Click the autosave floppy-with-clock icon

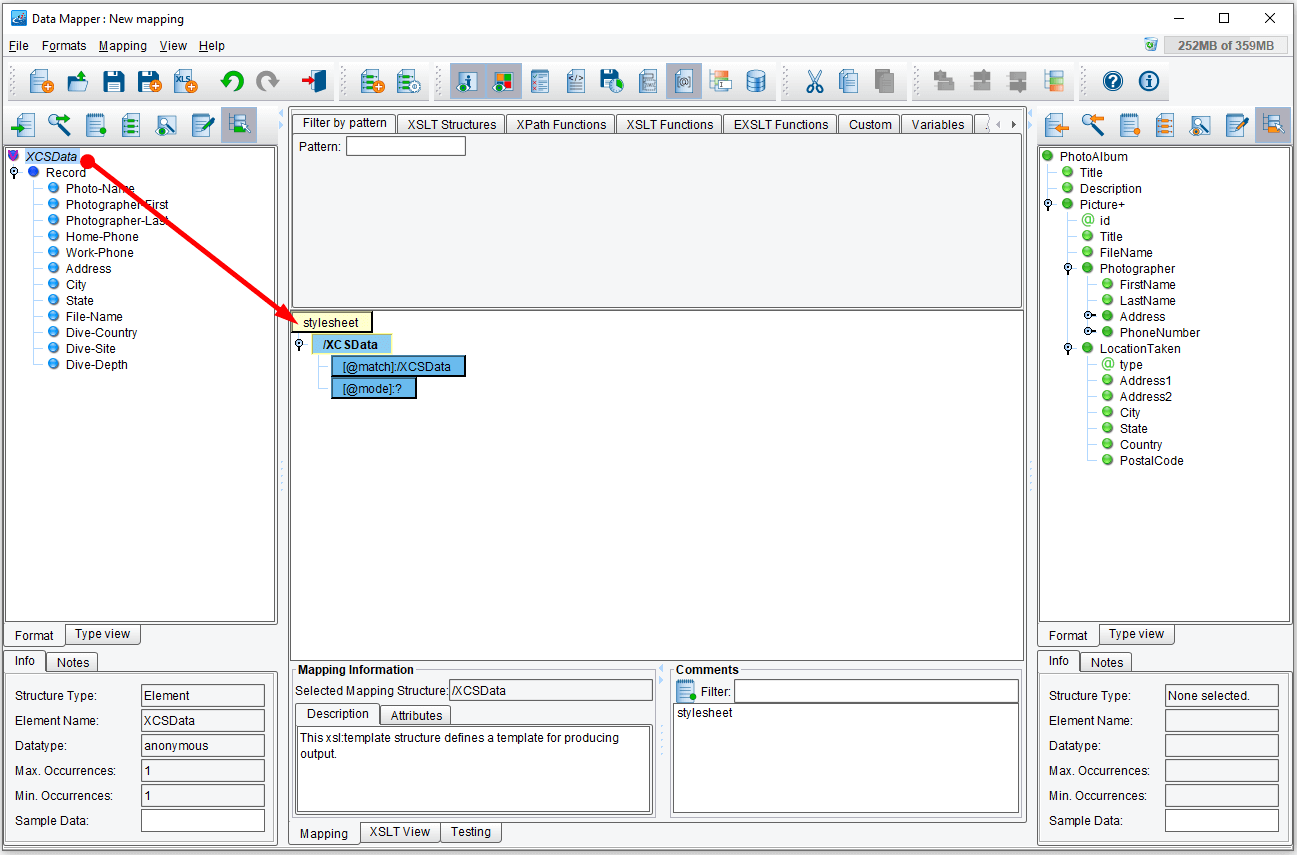pos(612,81)
